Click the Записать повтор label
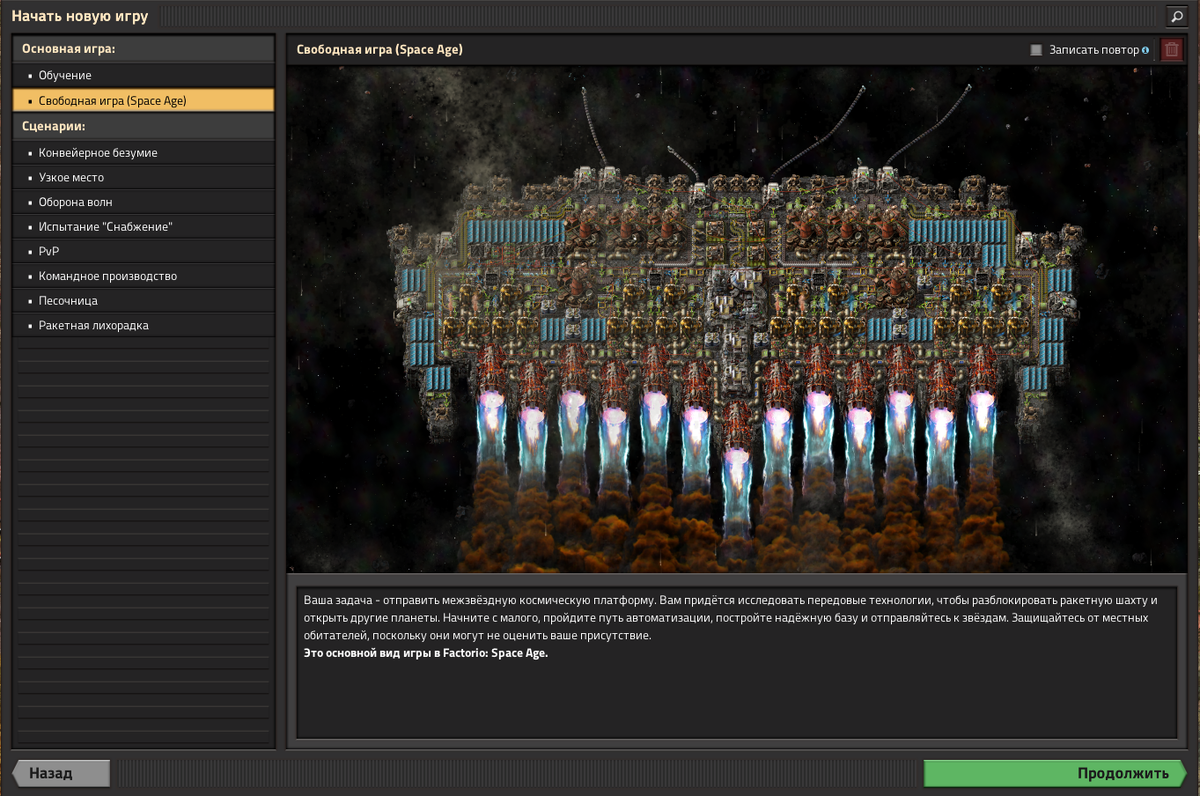The width and height of the screenshot is (1200, 796). [x=1093, y=50]
